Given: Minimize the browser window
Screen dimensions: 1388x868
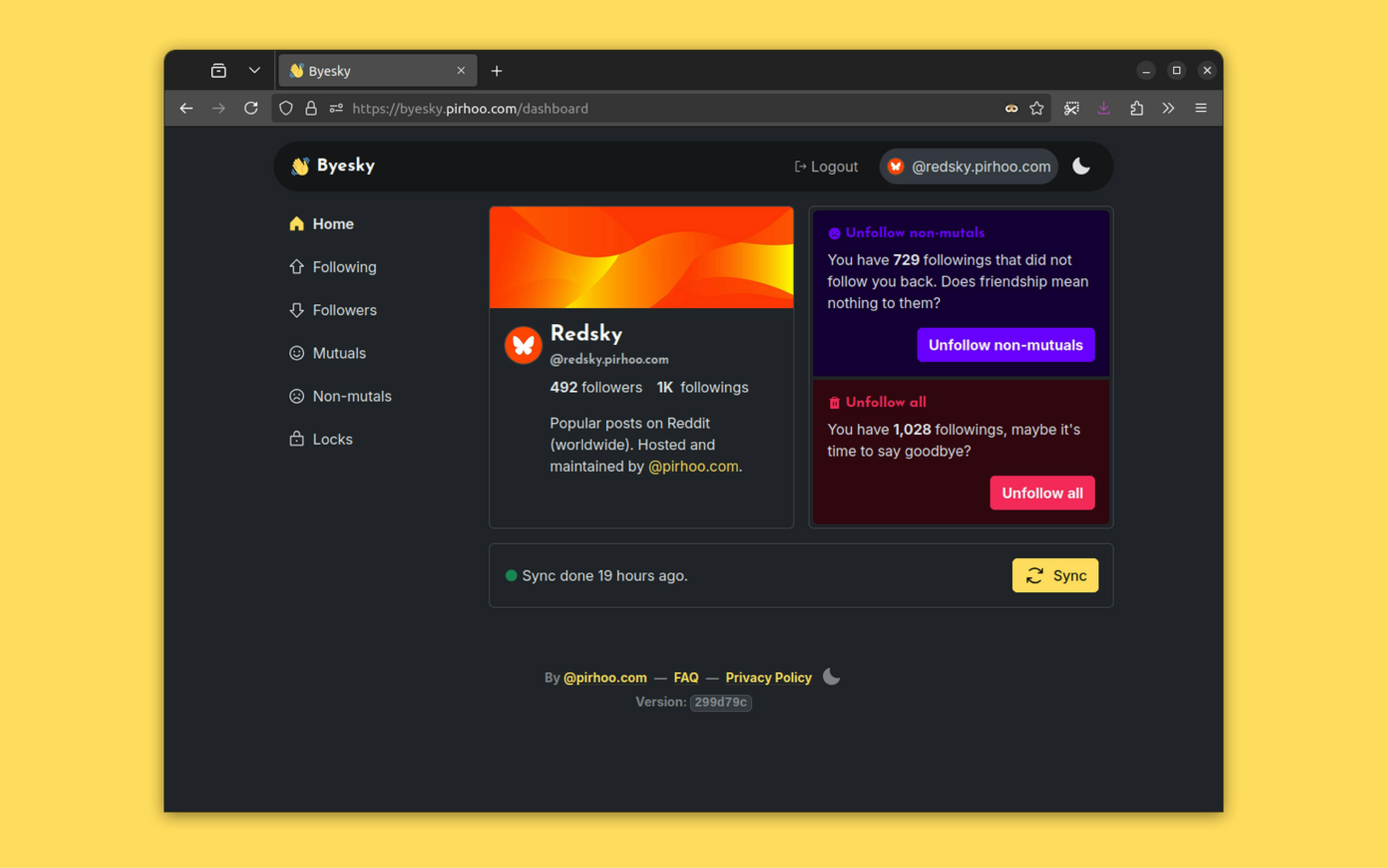Looking at the screenshot, I should point(1146,71).
